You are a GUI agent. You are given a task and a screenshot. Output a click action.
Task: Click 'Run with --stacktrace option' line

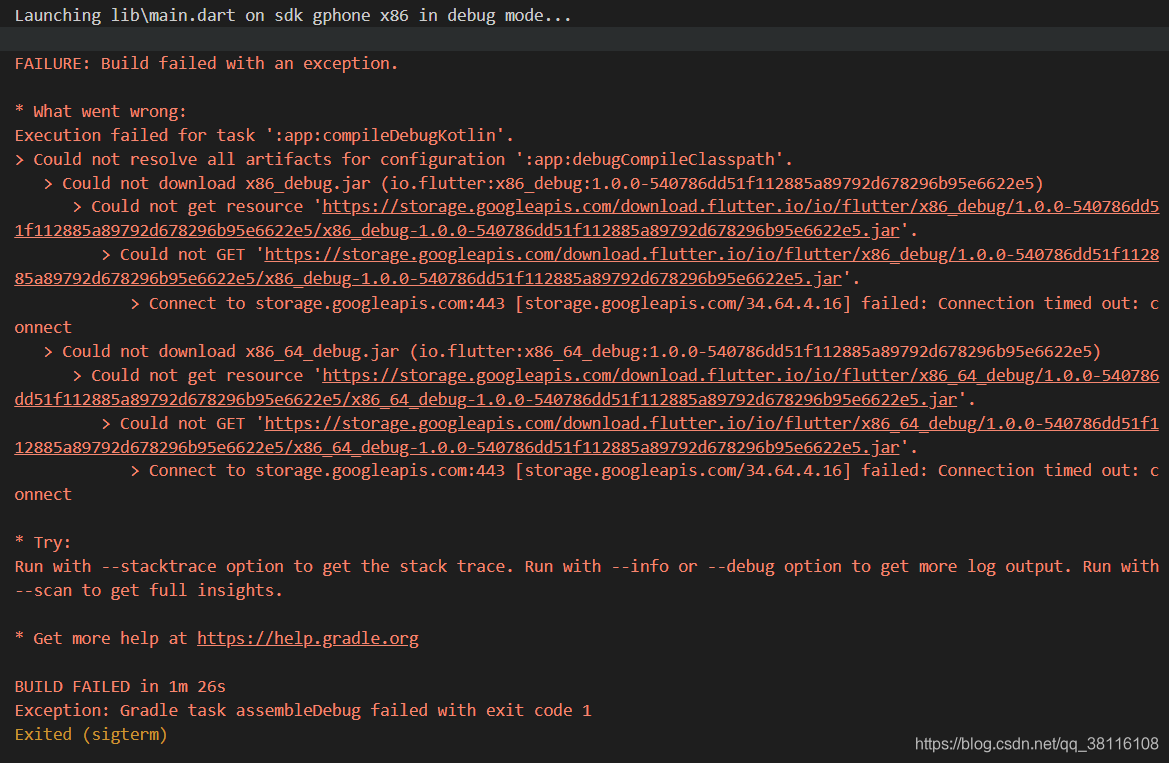pos(587,566)
